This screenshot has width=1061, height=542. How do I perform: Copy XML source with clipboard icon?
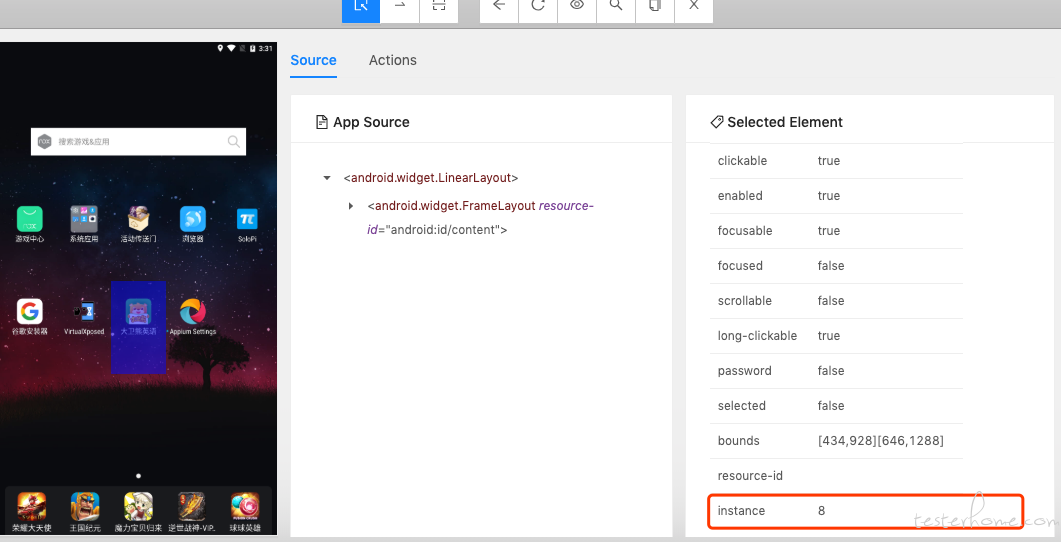pyautogui.click(x=655, y=7)
